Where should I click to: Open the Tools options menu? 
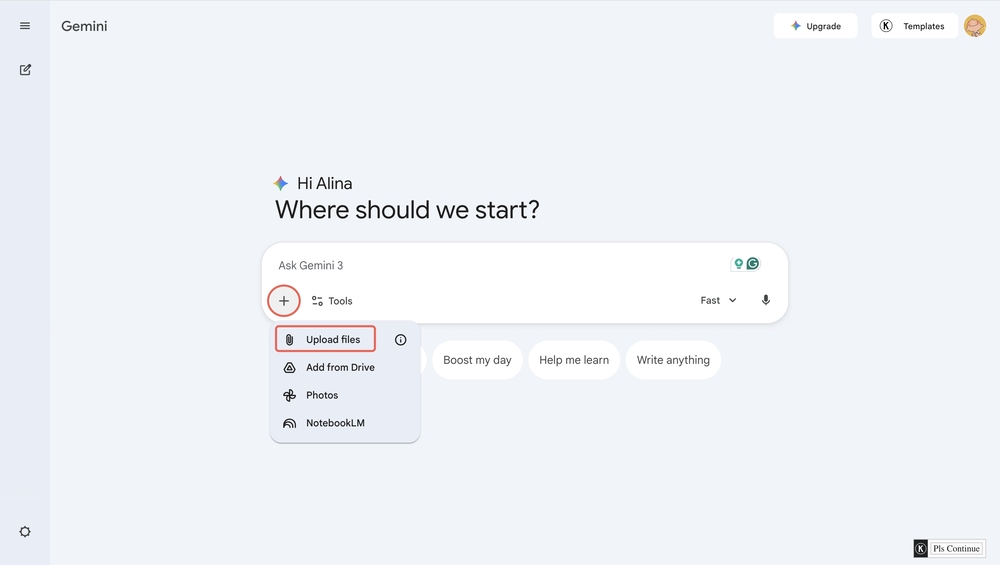pos(332,301)
